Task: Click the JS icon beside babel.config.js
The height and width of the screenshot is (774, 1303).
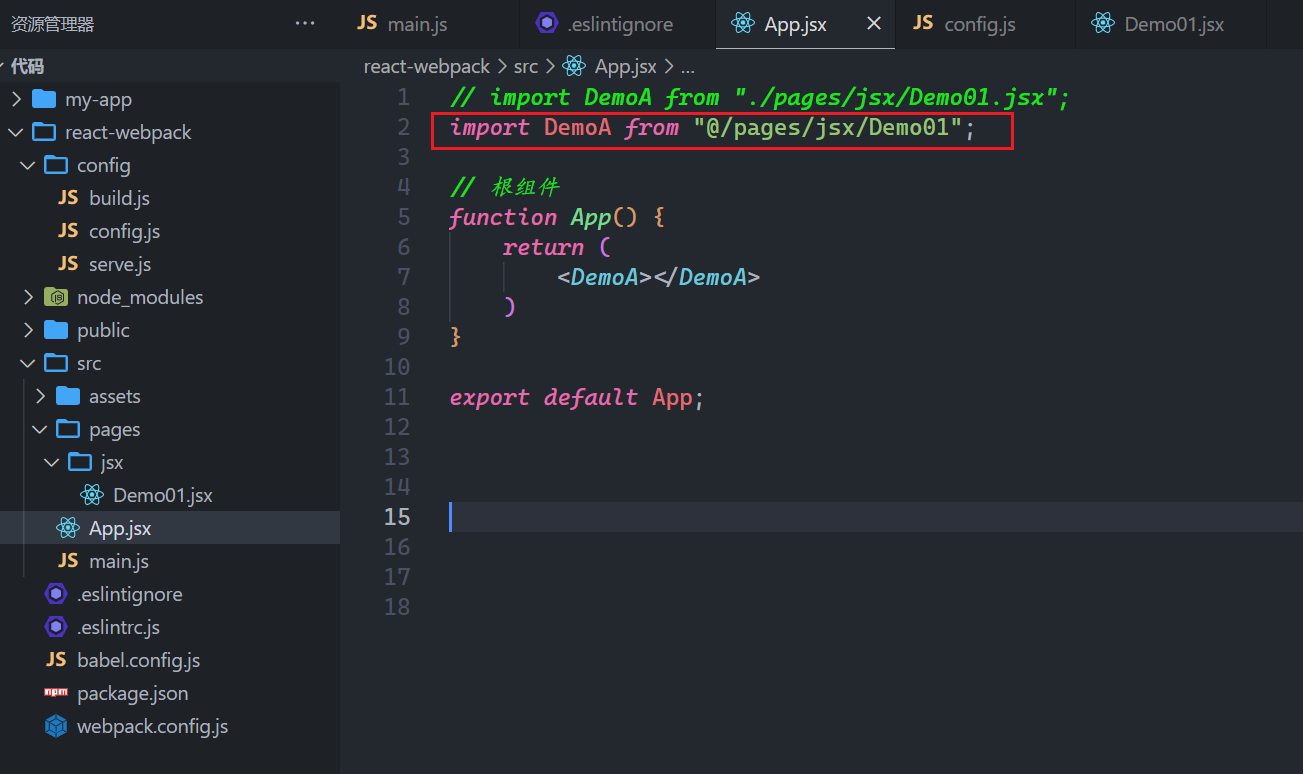Action: (x=56, y=660)
